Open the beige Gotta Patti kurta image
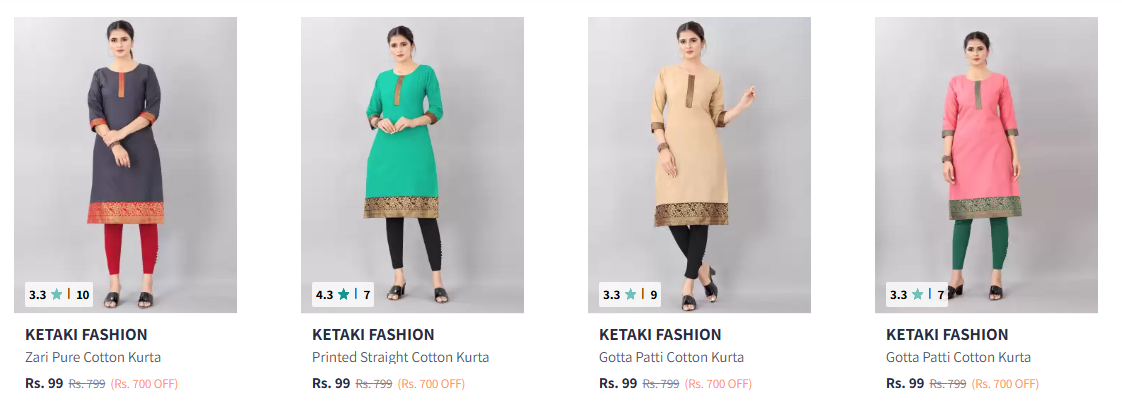1122x404 pixels. point(699,165)
